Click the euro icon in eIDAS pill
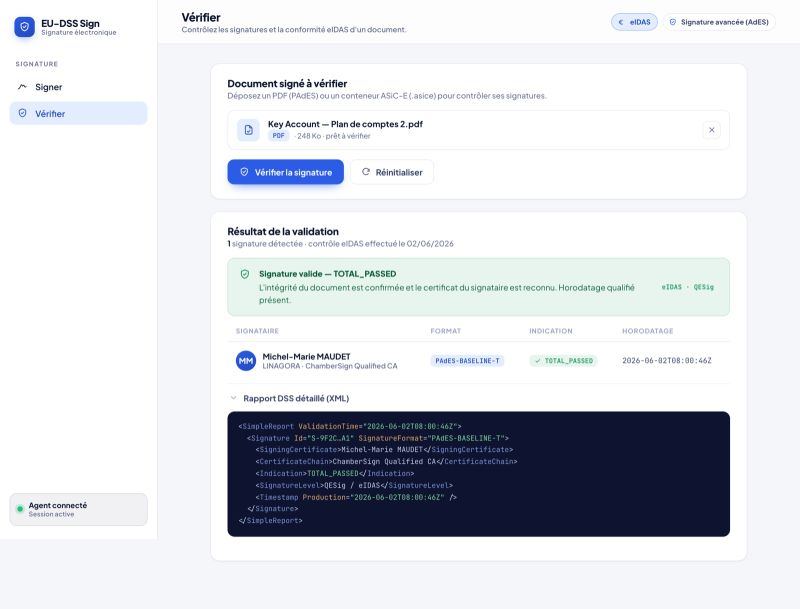The height and width of the screenshot is (609, 800). tap(621, 22)
